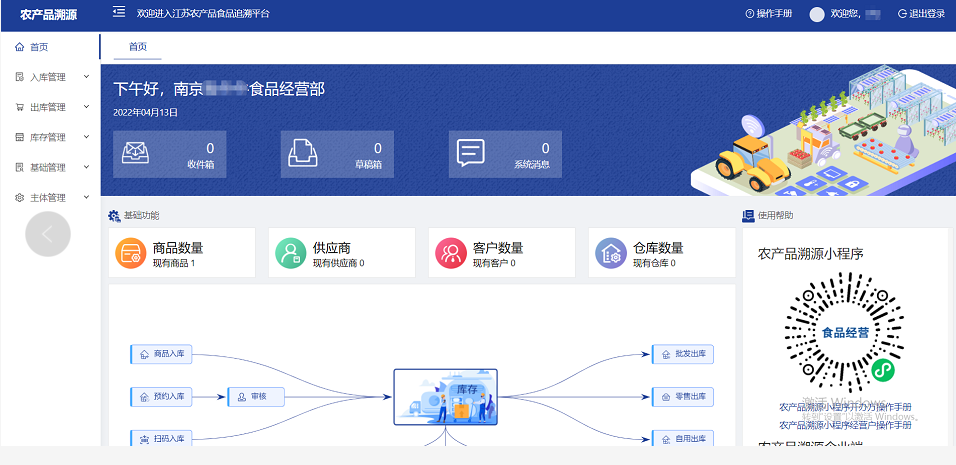Click the user avatar icon
The image size is (956, 465).
click(817, 14)
